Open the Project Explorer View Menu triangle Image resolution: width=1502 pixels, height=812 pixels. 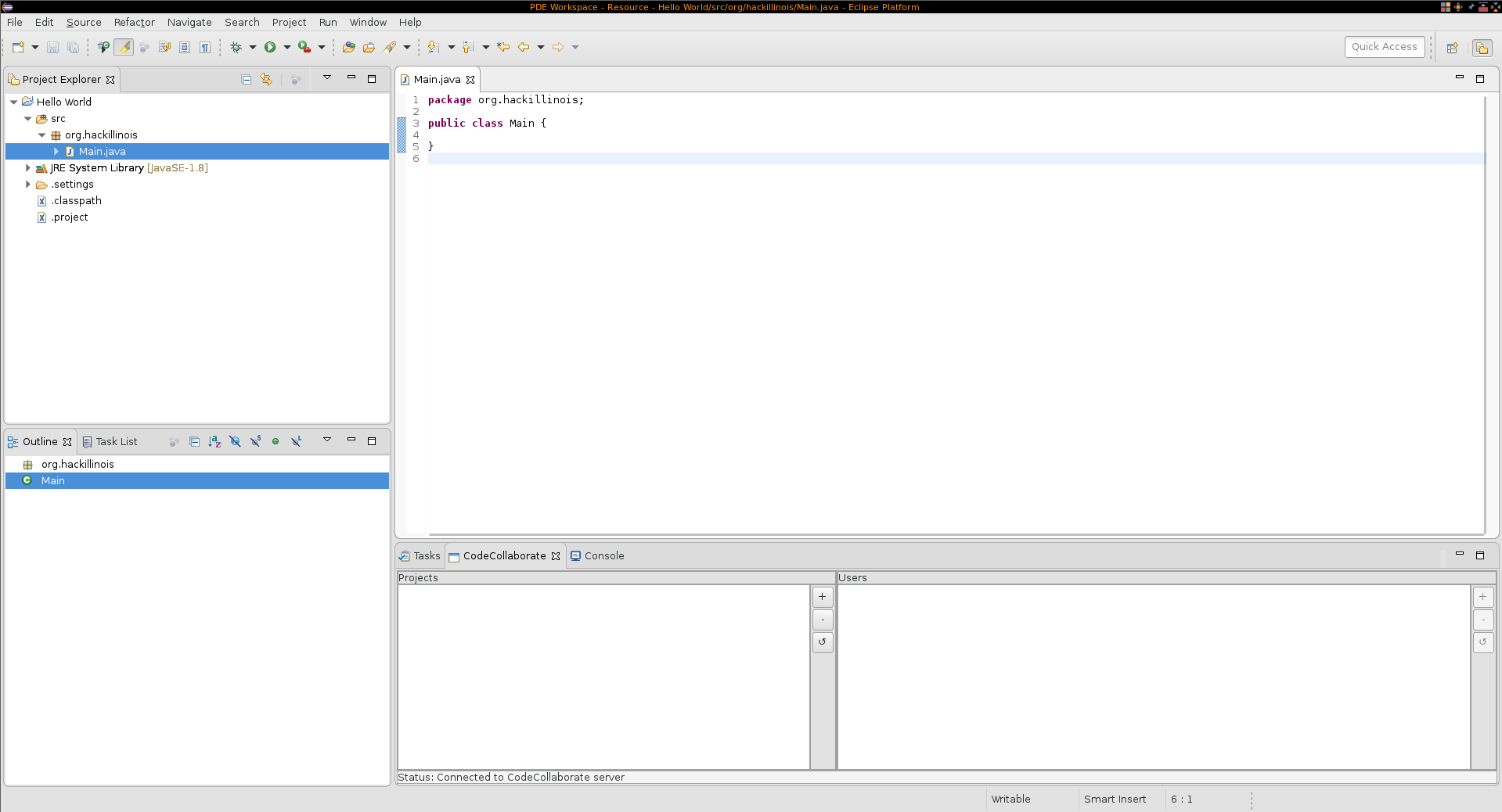[327, 77]
